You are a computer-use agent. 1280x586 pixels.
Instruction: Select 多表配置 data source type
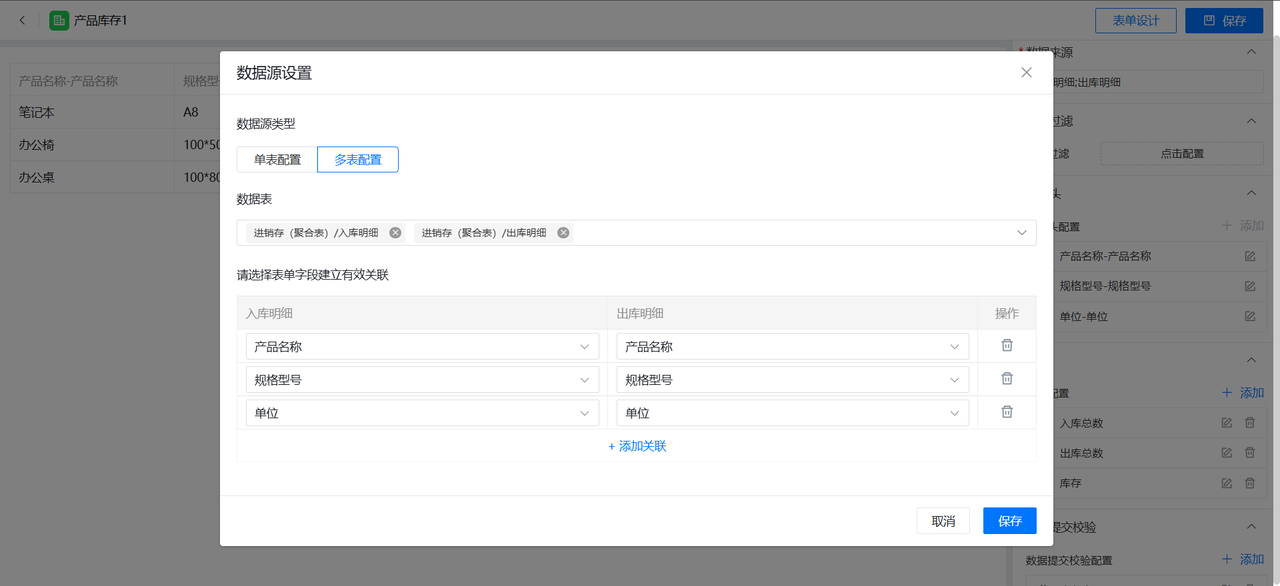pos(358,160)
